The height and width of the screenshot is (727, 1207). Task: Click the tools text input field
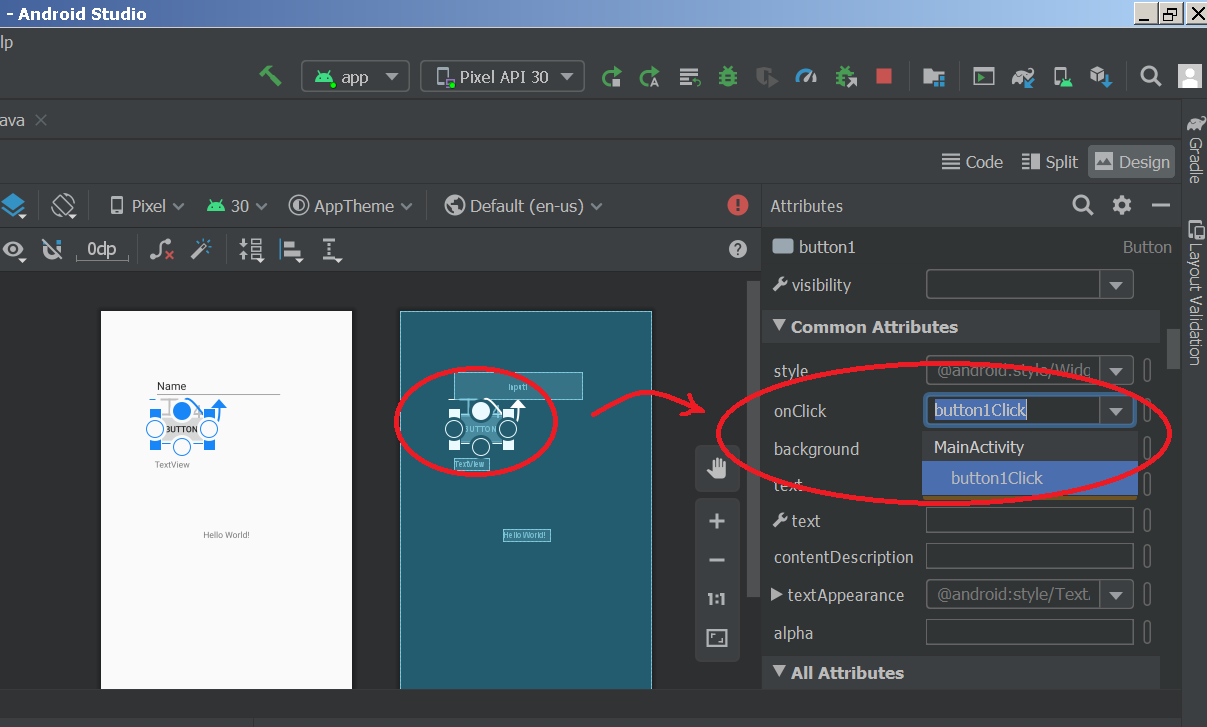(x=1030, y=520)
